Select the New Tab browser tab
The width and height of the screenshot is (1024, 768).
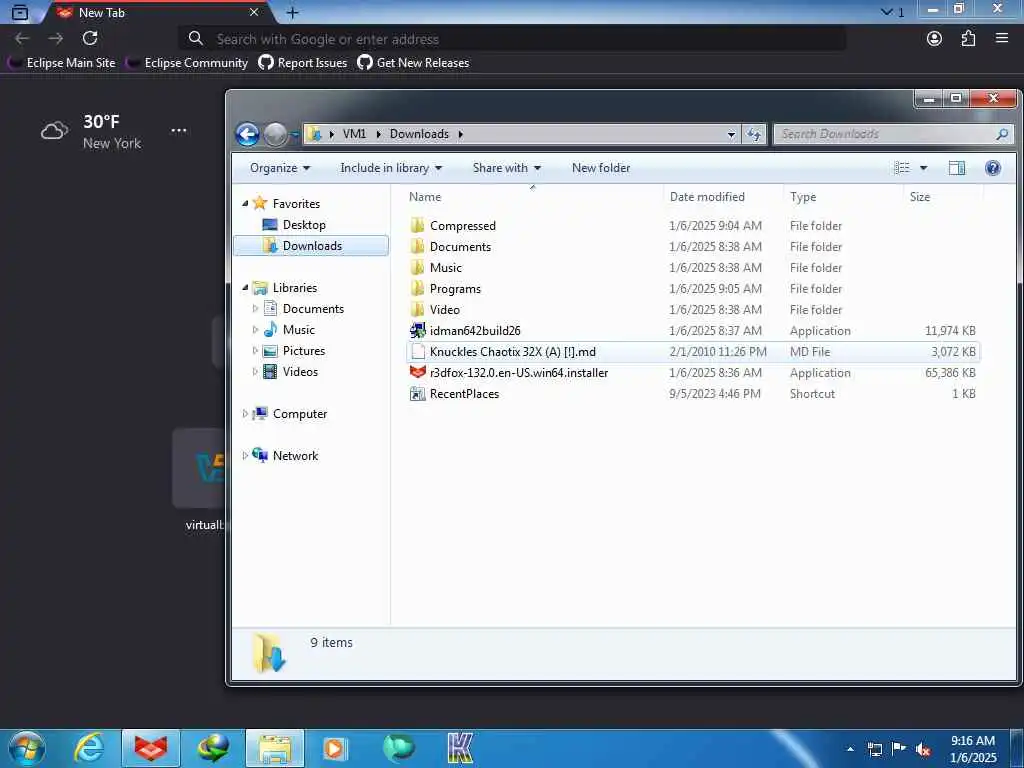[157, 12]
